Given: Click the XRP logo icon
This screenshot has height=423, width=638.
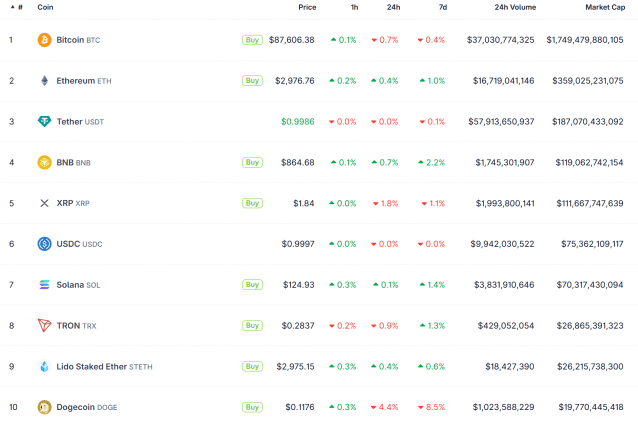Looking at the screenshot, I should click(44, 203).
